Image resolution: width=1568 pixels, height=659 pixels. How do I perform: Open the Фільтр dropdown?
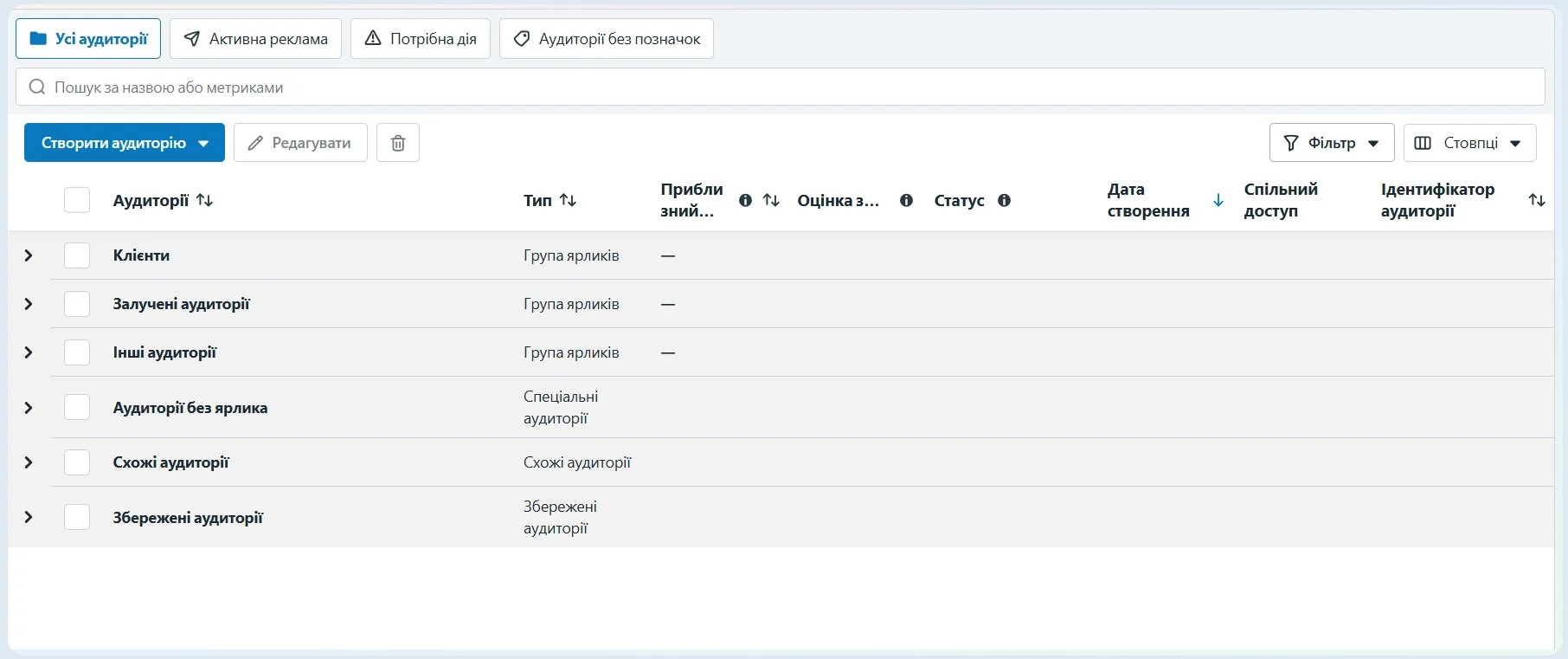(1332, 143)
